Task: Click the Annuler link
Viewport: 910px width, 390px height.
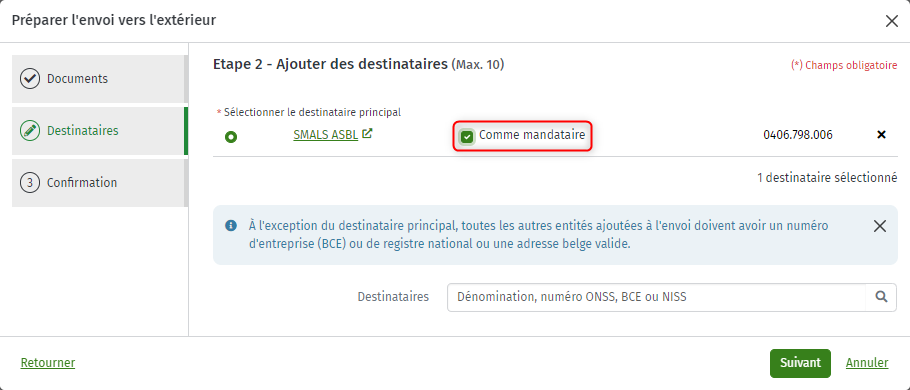Action: 867,363
